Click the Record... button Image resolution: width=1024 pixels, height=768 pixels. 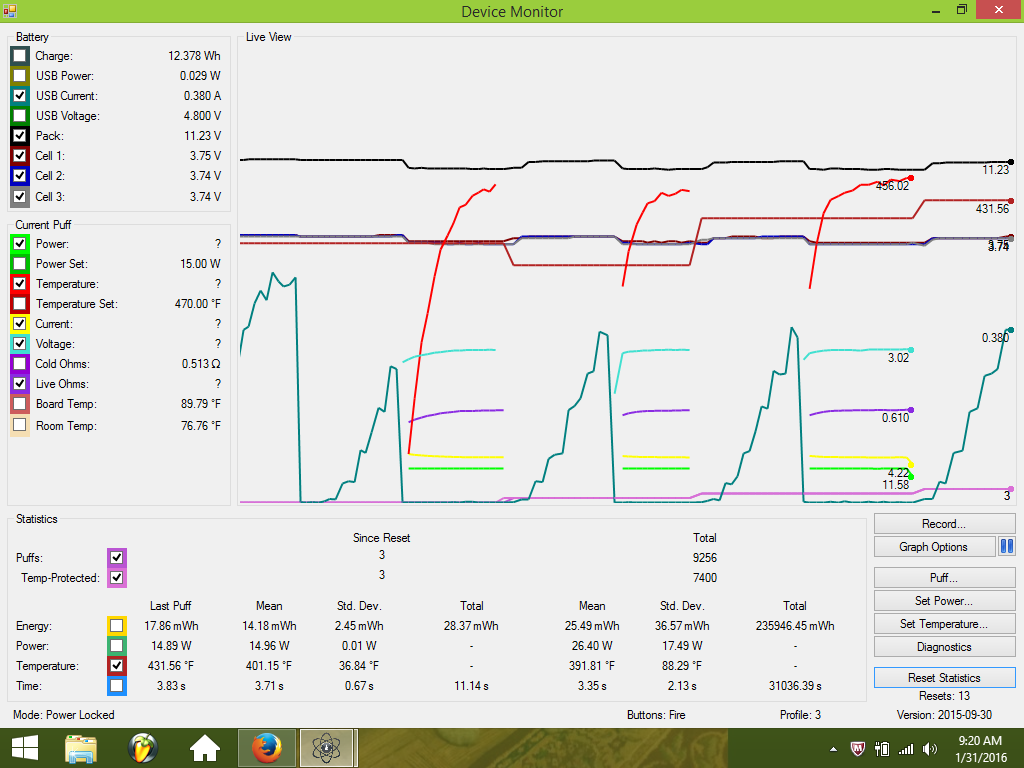pos(944,524)
